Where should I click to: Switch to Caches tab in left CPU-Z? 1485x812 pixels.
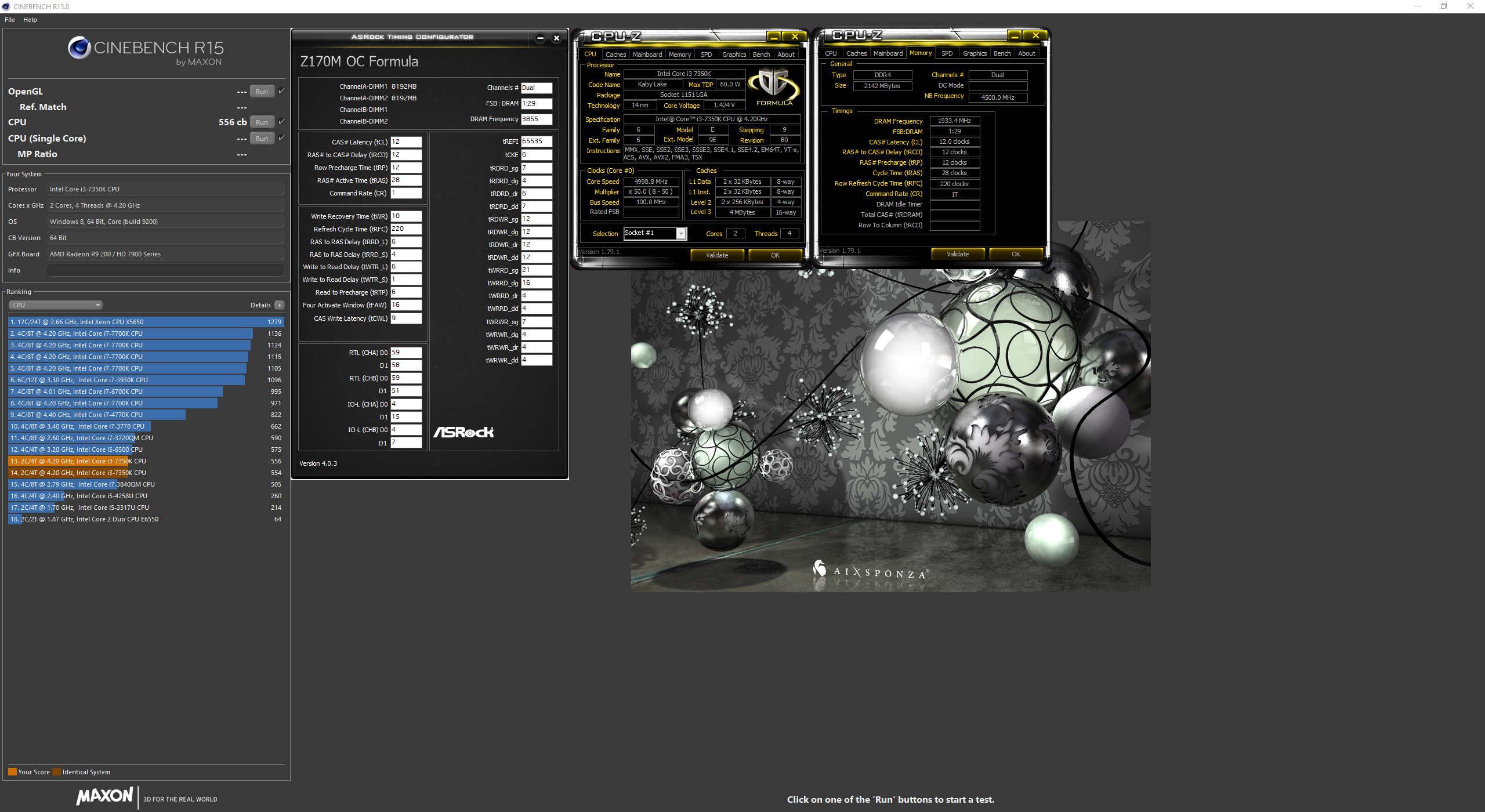(x=615, y=55)
